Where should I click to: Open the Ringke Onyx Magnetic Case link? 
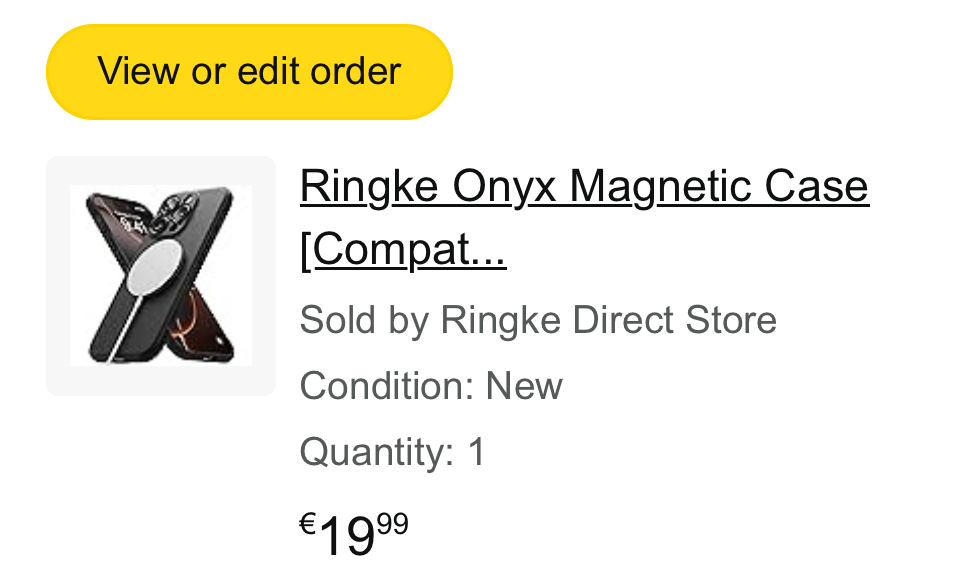584,186
